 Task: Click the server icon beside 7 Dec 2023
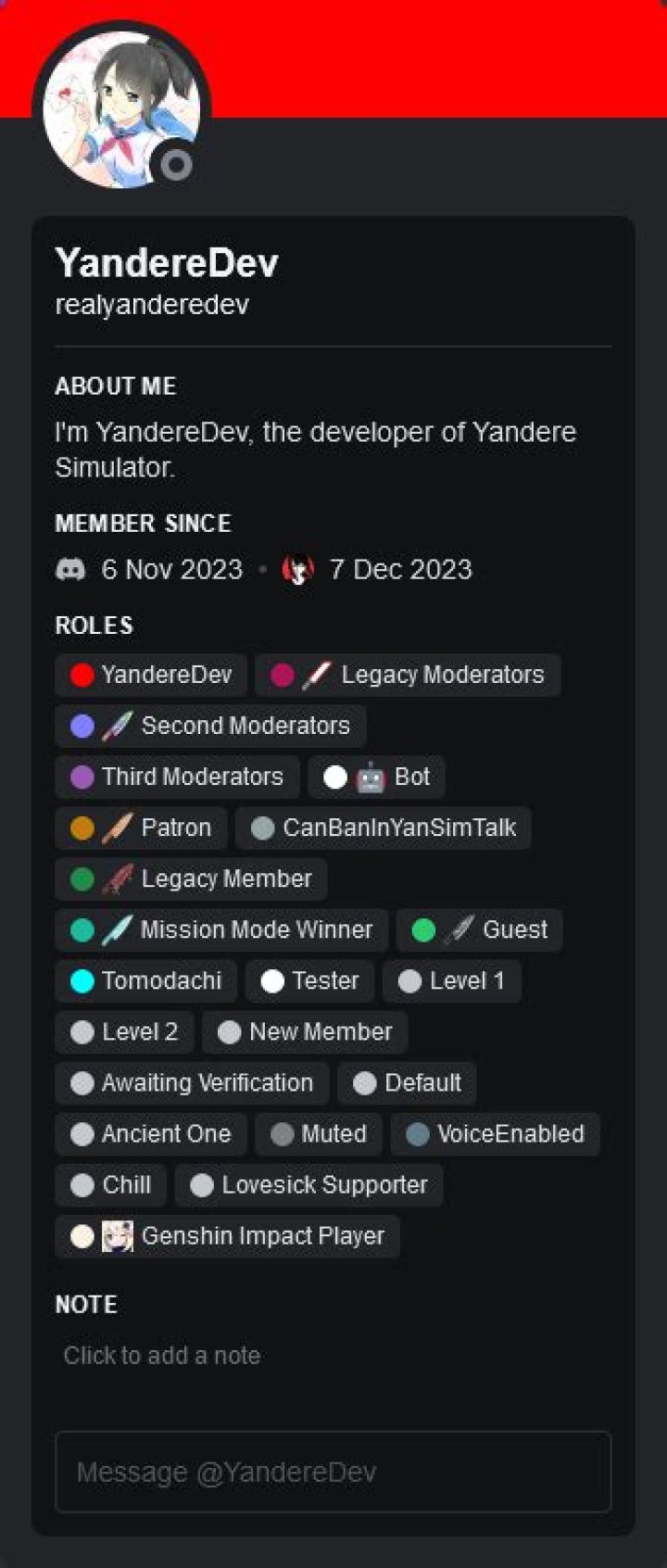coord(298,569)
